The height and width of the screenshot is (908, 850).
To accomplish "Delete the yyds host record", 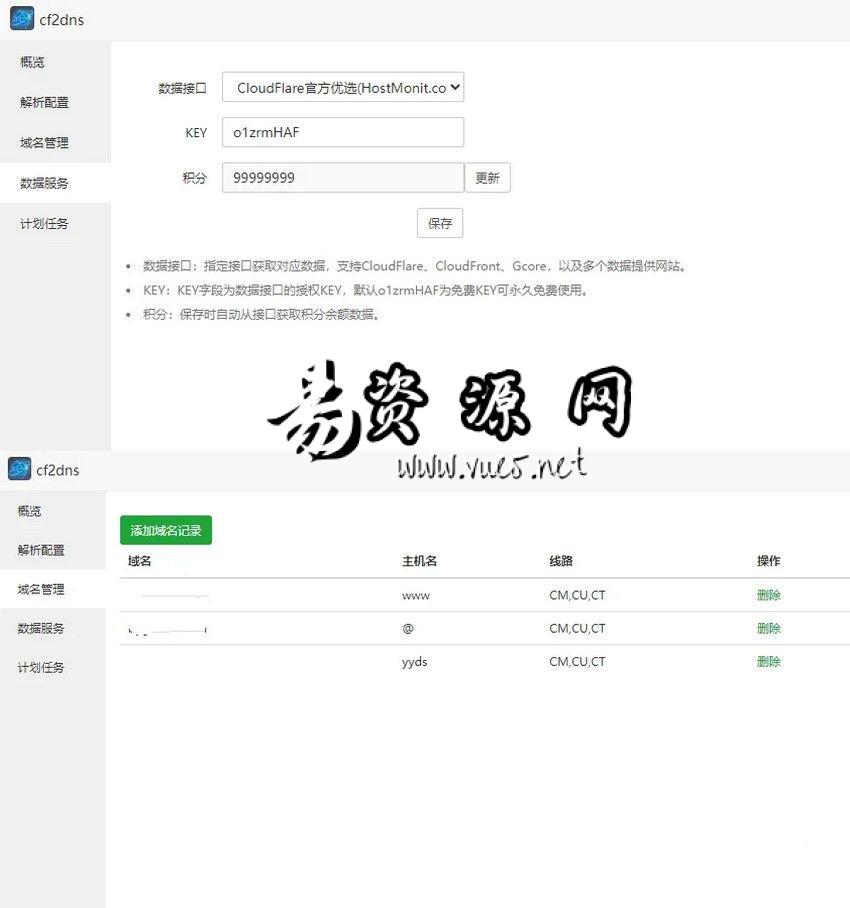I will tap(768, 661).
